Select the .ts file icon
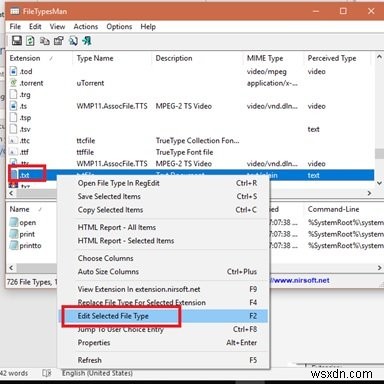This screenshot has height=384, width=384. [x=13, y=106]
